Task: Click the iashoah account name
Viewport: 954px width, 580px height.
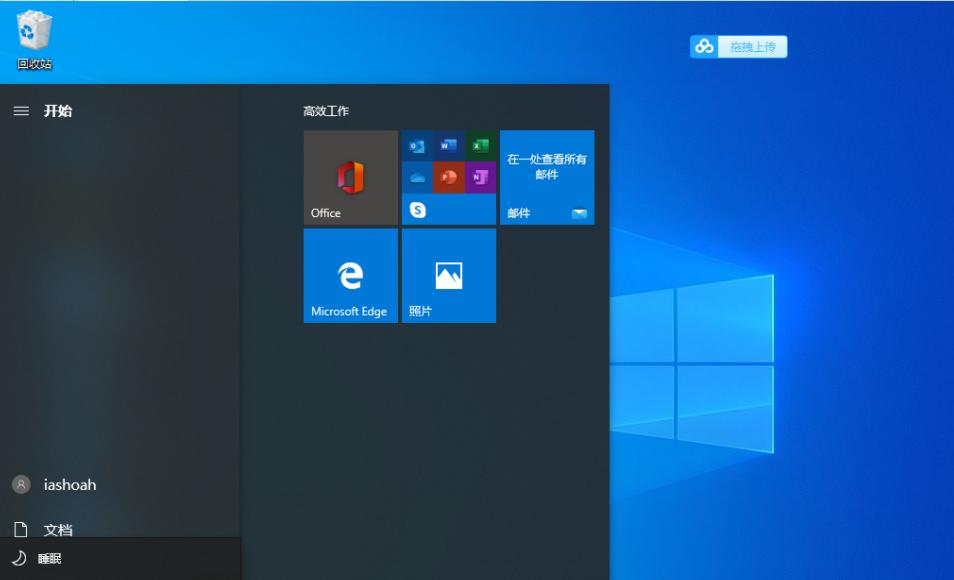Action: coord(70,484)
